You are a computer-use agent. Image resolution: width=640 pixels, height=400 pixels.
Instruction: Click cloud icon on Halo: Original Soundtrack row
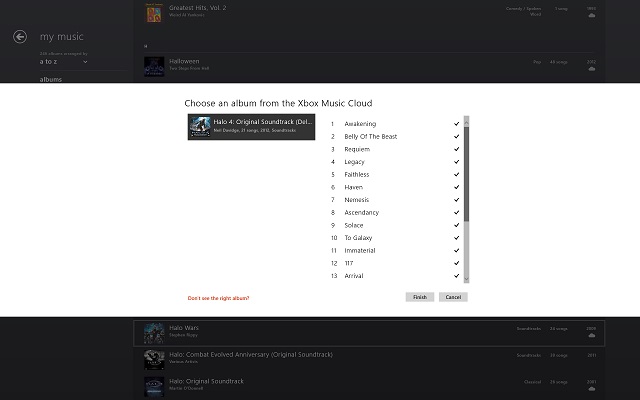tap(591, 389)
